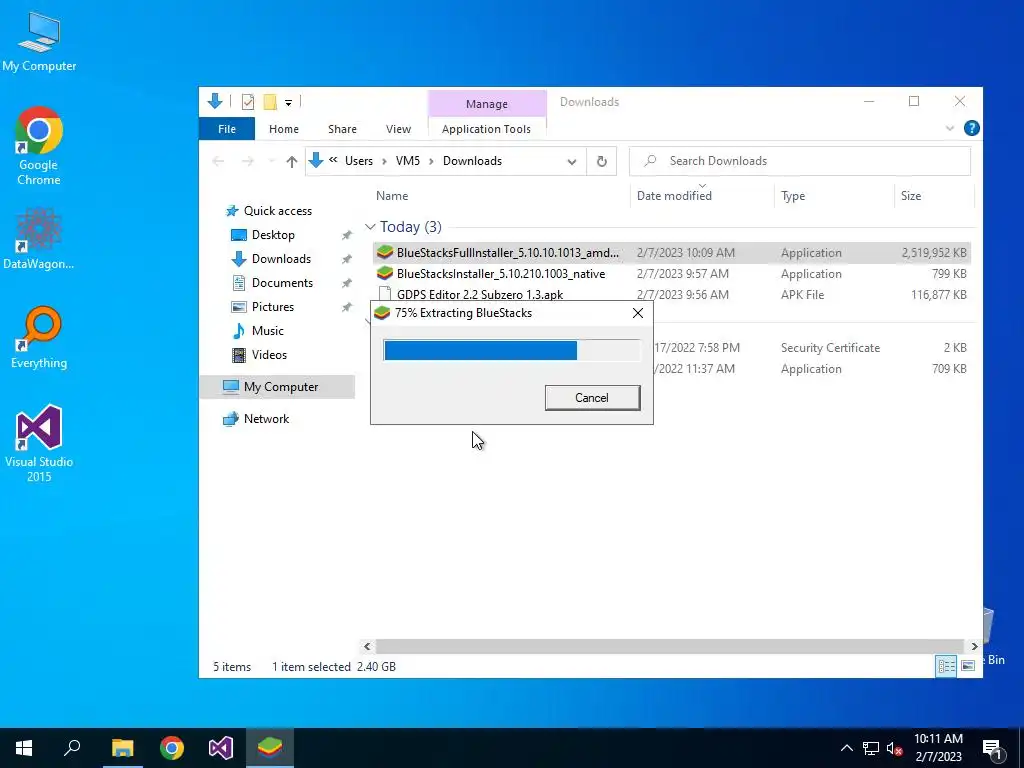Image resolution: width=1024 pixels, height=768 pixels.
Task: Collapse the Today (3) group
Action: [x=370, y=227]
